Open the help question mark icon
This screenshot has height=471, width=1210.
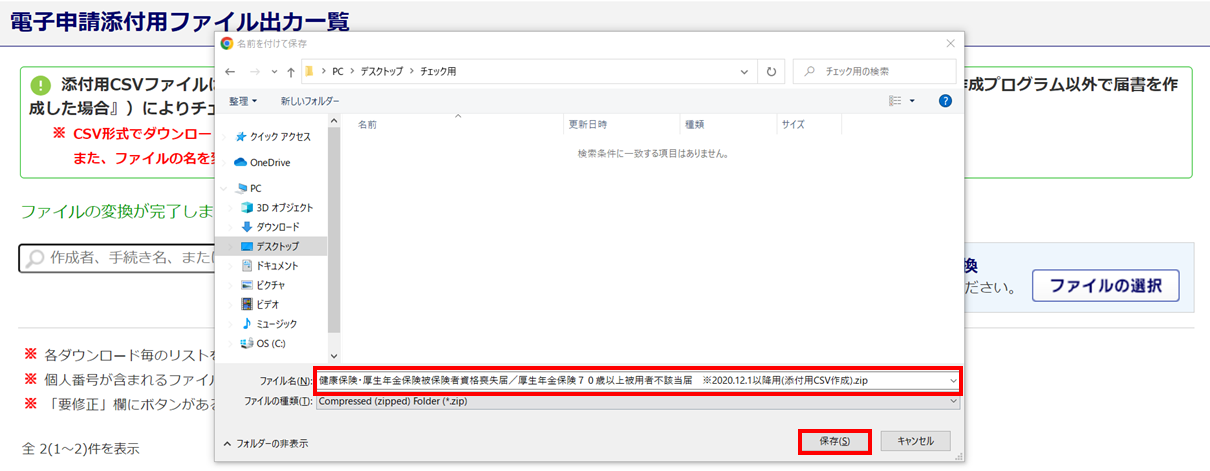[x=945, y=101]
